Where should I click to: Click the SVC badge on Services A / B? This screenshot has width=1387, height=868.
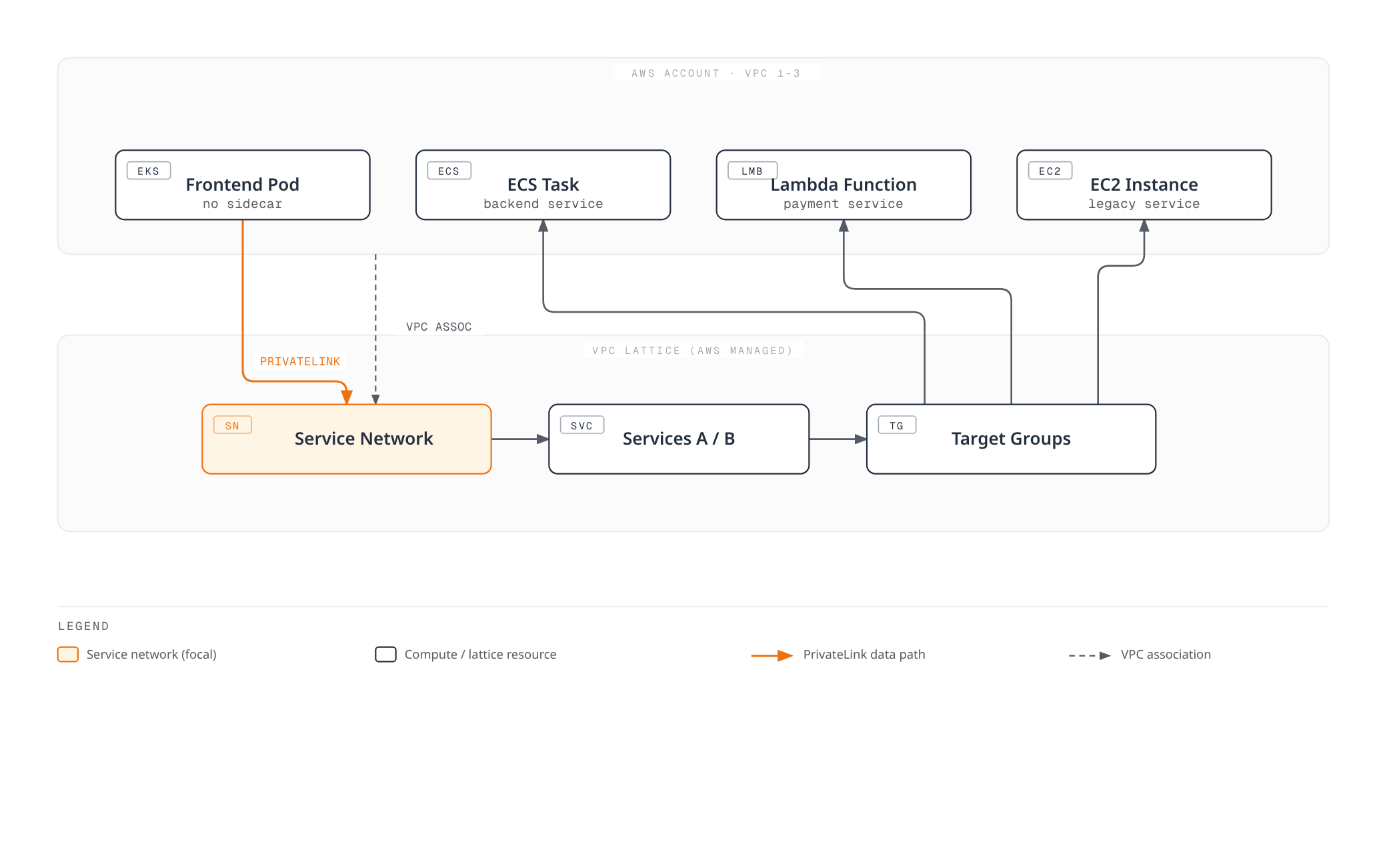[x=581, y=425]
